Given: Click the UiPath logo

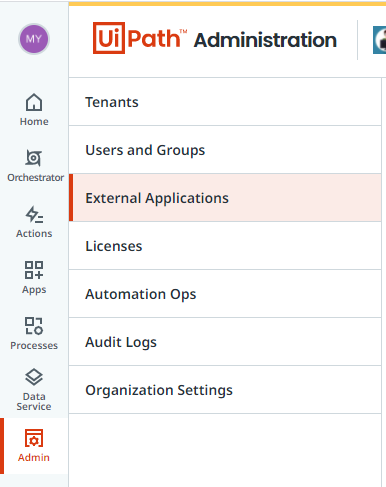Looking at the screenshot, I should 140,38.
